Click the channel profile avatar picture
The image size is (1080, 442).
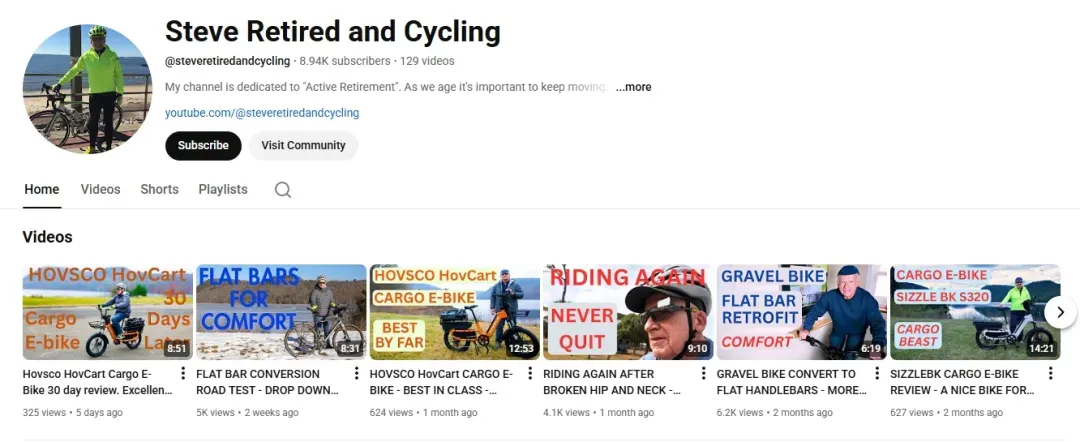[x=87, y=89]
